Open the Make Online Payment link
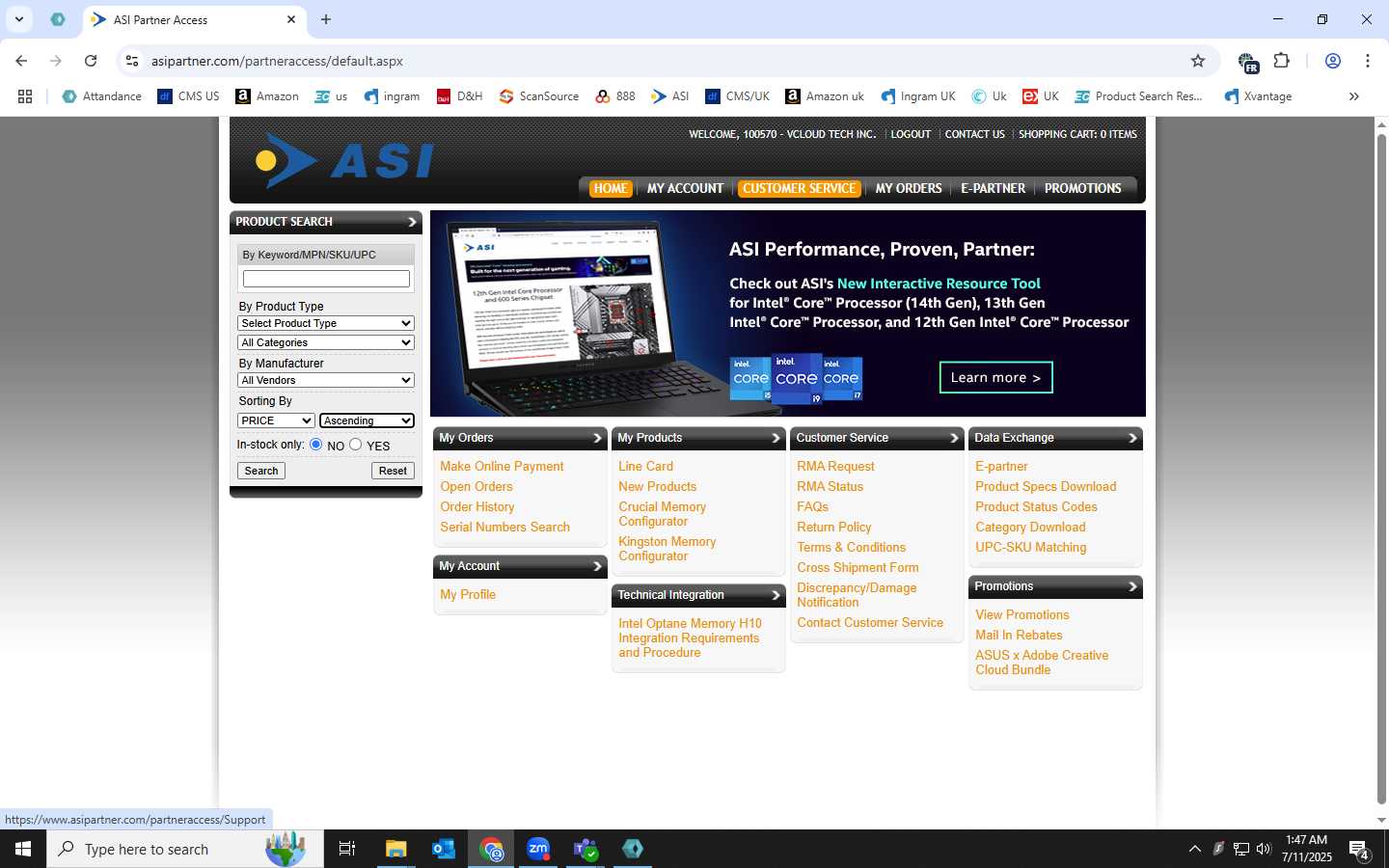Image resolution: width=1389 pixels, height=868 pixels. 502,466
